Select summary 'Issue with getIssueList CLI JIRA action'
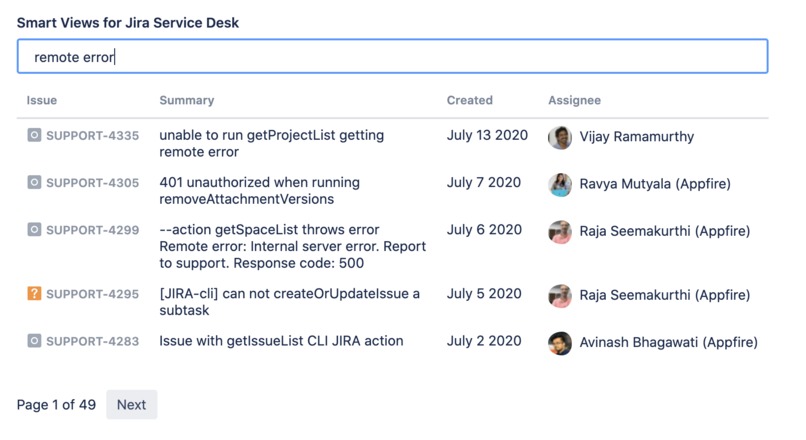This screenshot has width=806, height=440. click(281, 341)
